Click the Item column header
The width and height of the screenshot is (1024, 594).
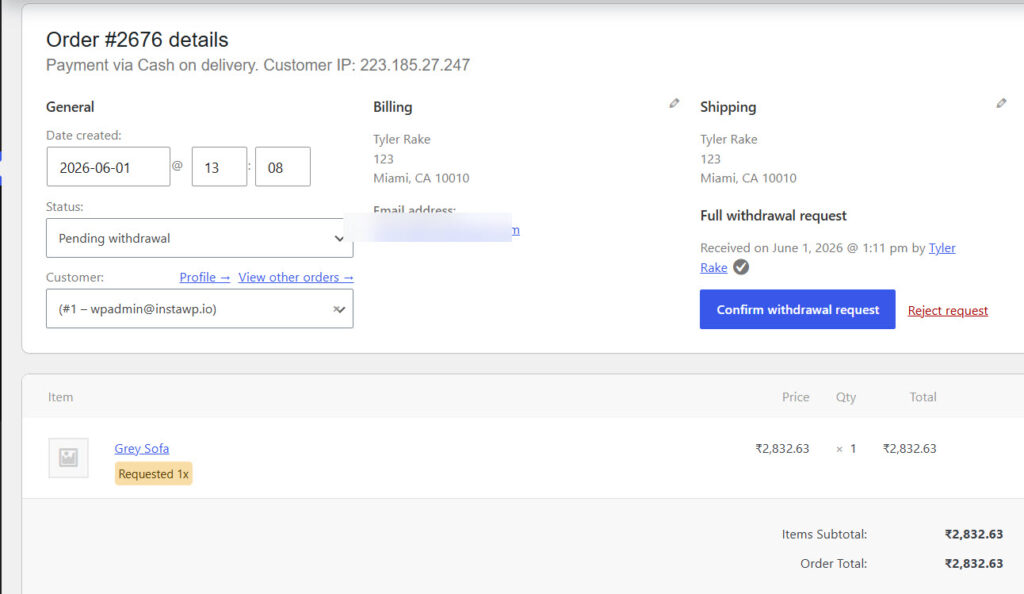pos(60,397)
